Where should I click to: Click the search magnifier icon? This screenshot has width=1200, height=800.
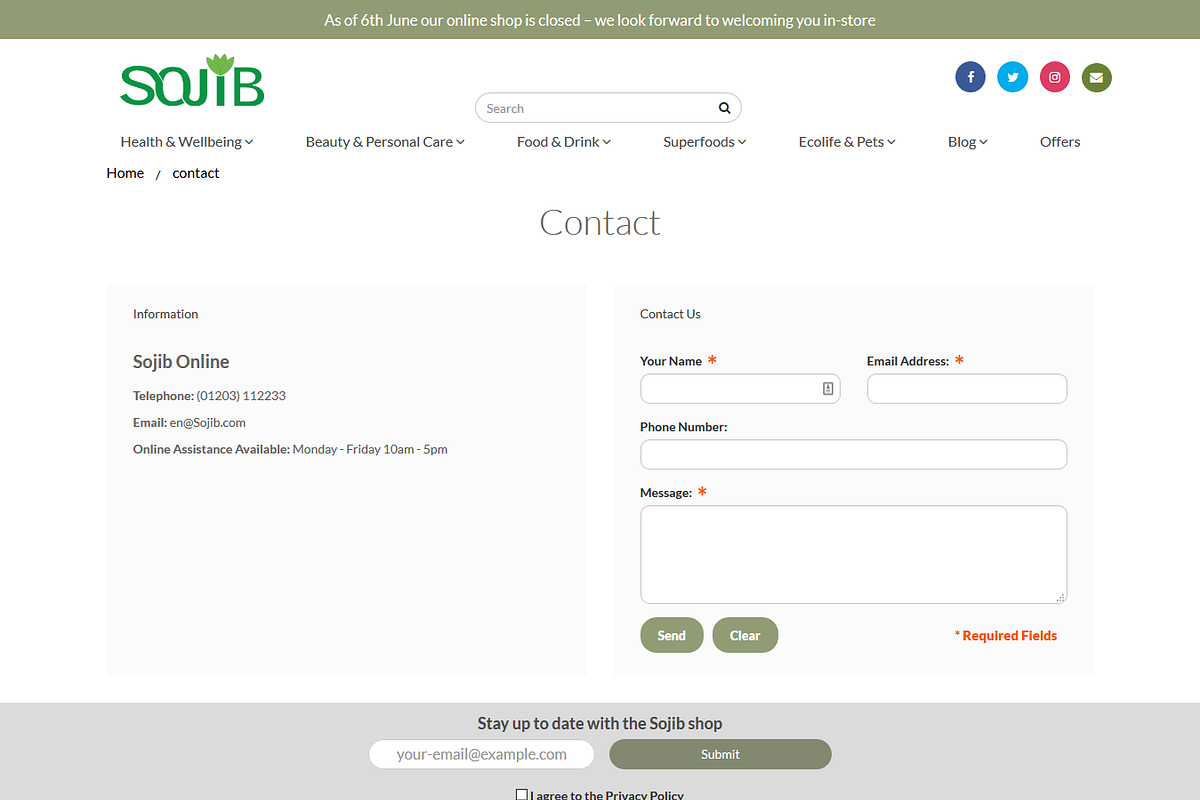[x=724, y=108]
